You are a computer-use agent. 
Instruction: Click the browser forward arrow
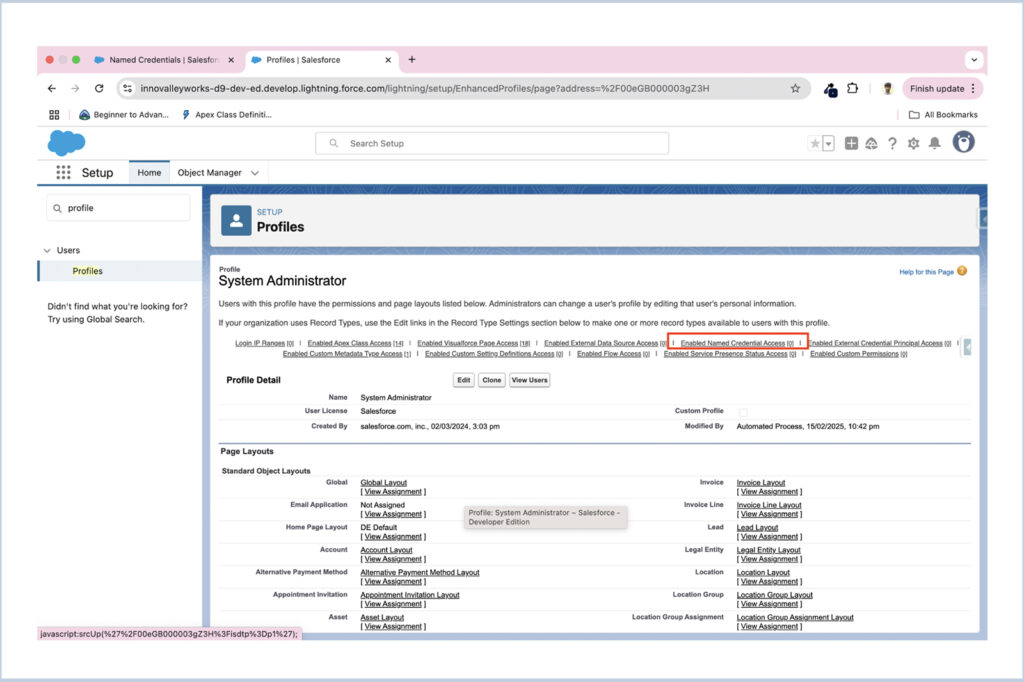(75, 88)
